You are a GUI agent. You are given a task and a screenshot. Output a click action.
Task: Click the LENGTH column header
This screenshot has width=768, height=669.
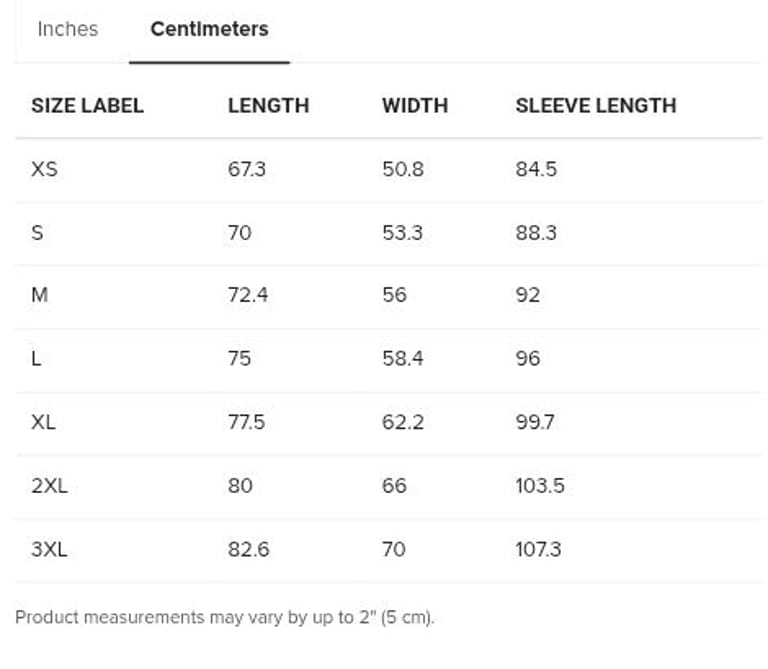point(268,105)
